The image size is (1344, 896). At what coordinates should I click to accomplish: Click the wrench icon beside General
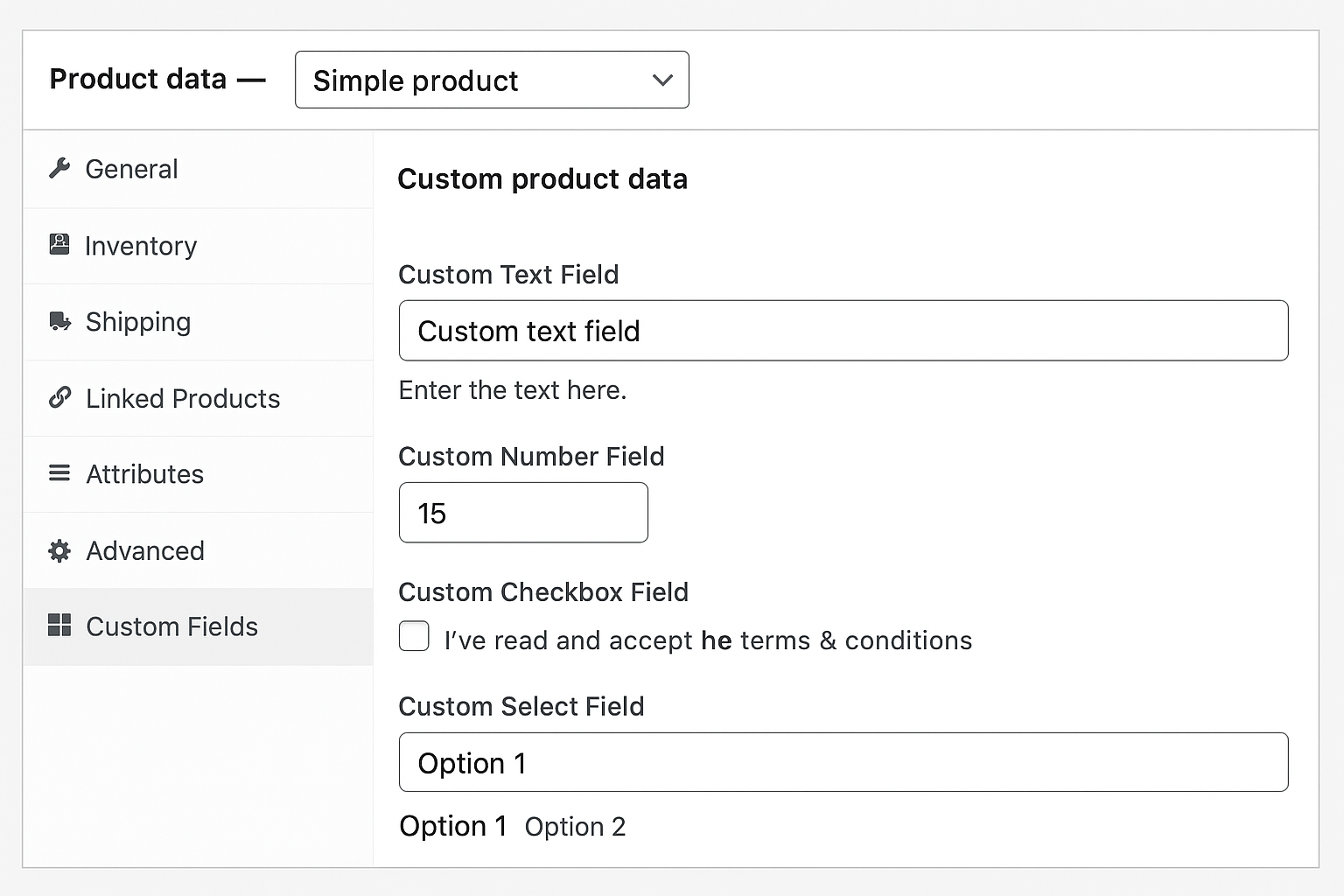click(x=59, y=168)
